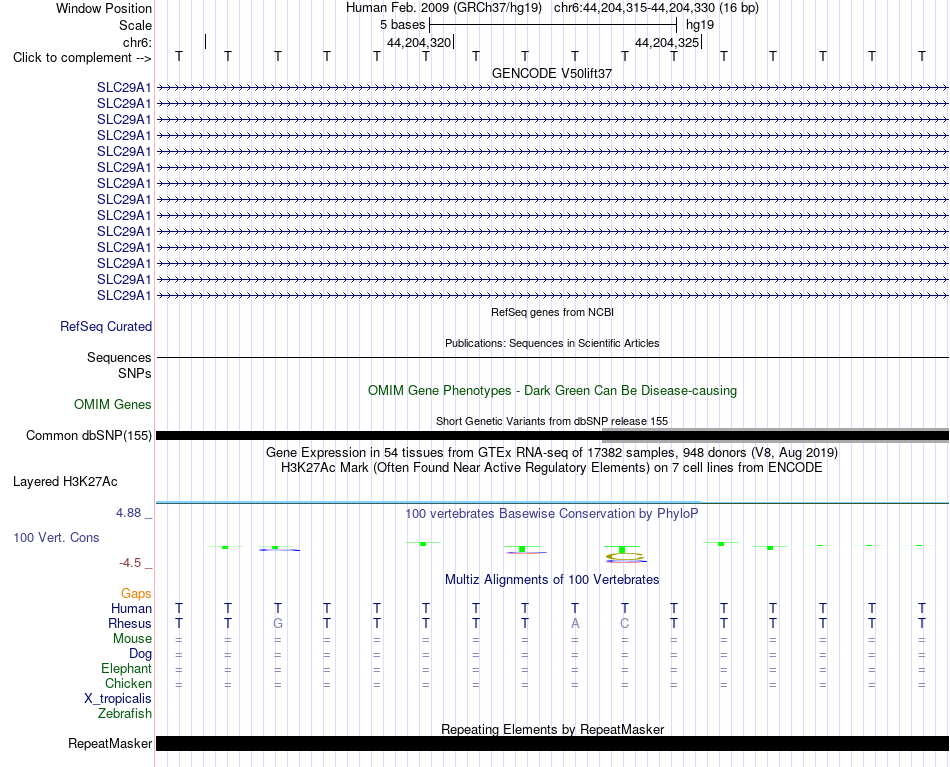Click the -4.5 PhyloP lower scale value
The height and width of the screenshot is (767, 950).
pos(130,563)
